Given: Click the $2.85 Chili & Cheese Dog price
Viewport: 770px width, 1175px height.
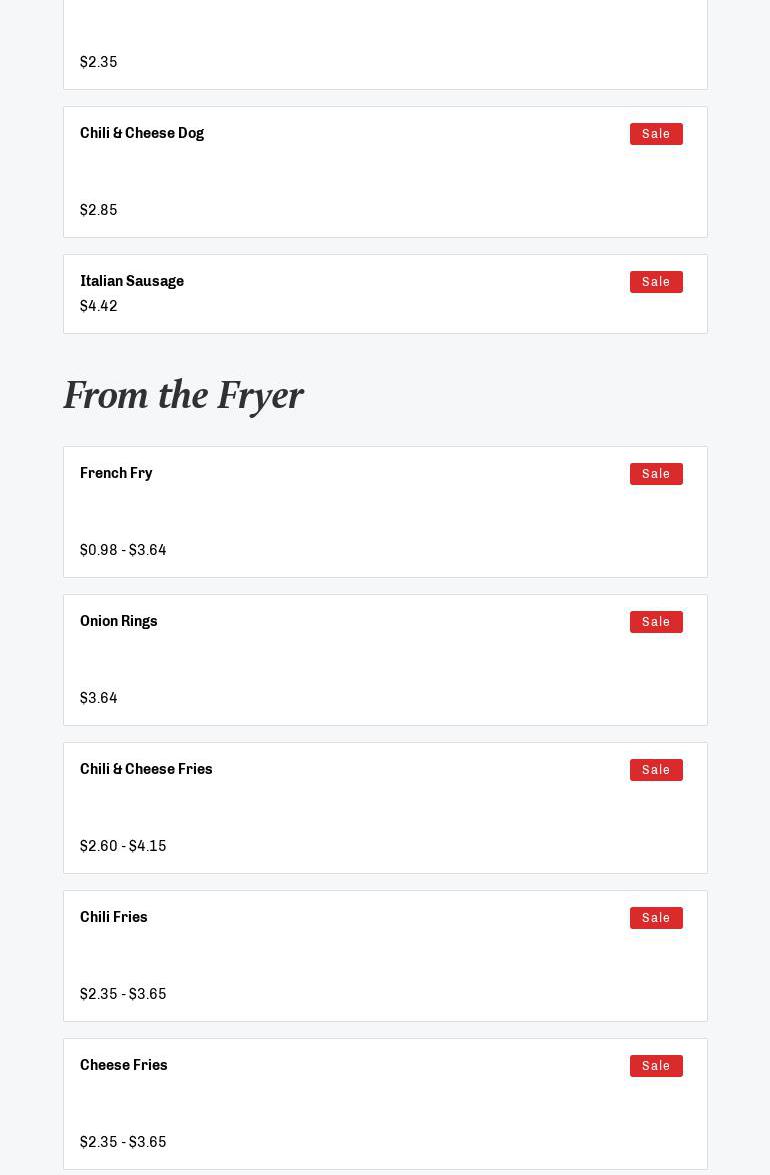Looking at the screenshot, I should pyautogui.click(x=99, y=210).
